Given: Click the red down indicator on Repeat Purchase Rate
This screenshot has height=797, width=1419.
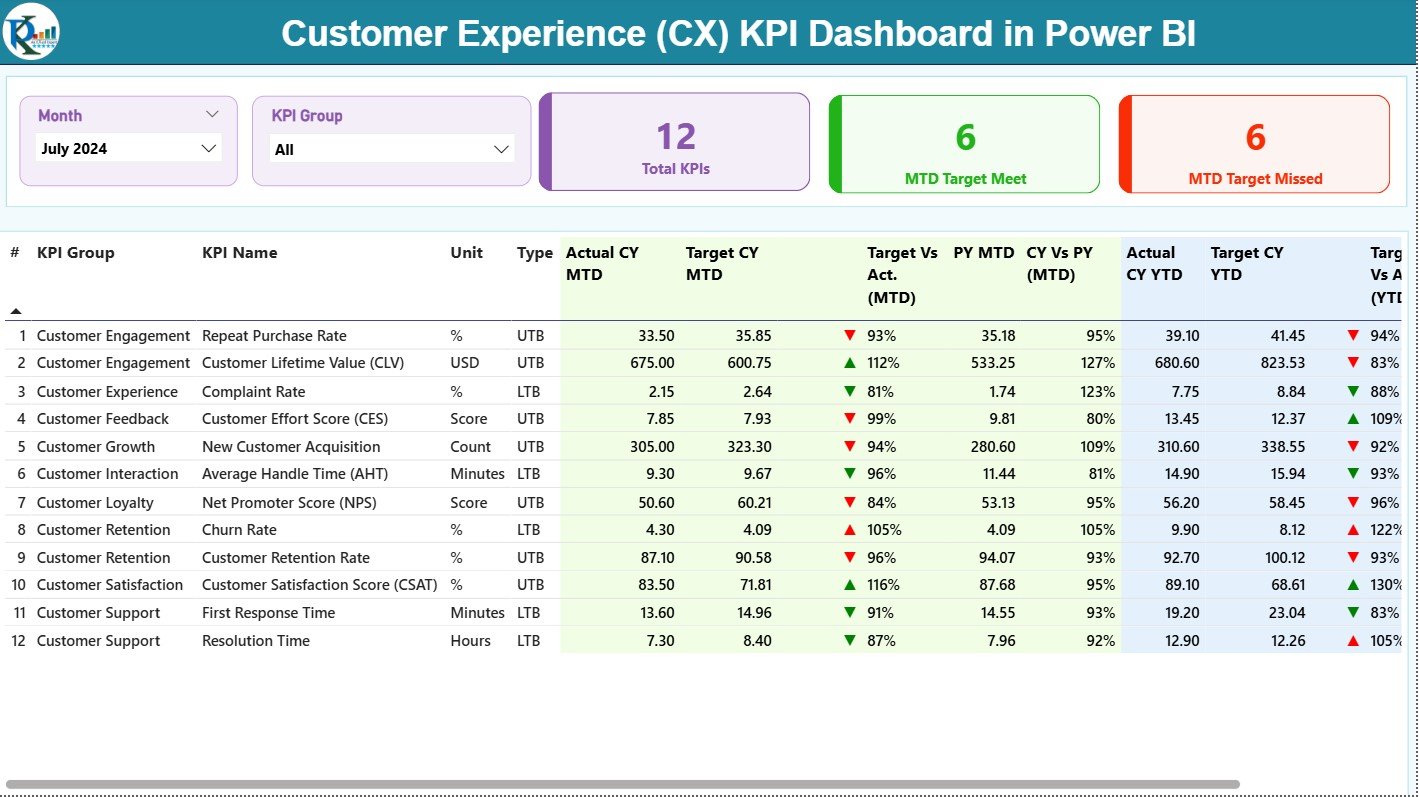Looking at the screenshot, I should [850, 335].
